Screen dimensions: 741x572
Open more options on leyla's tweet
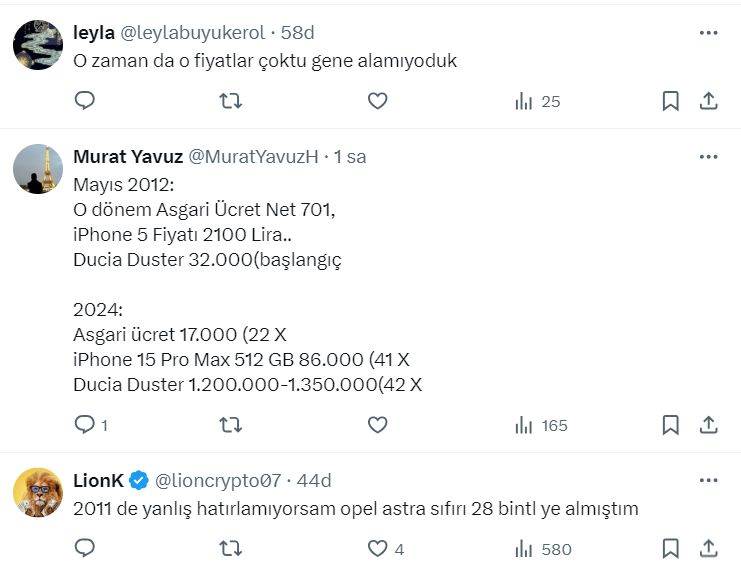(708, 33)
